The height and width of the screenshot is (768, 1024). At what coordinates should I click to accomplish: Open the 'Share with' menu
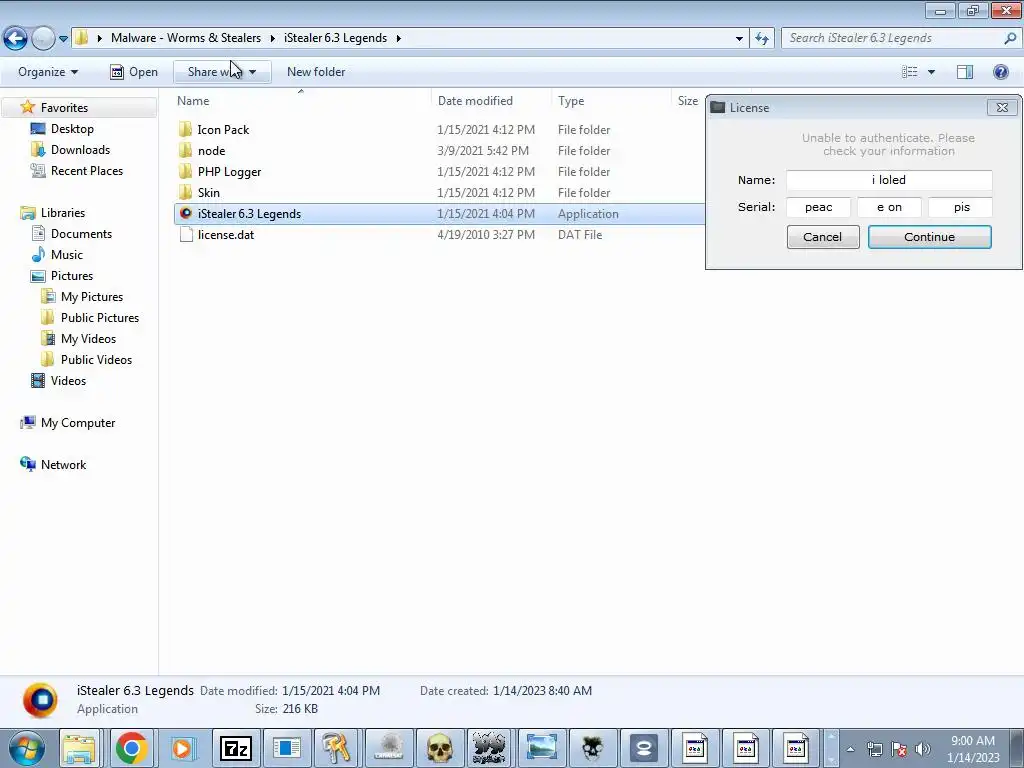coord(222,72)
